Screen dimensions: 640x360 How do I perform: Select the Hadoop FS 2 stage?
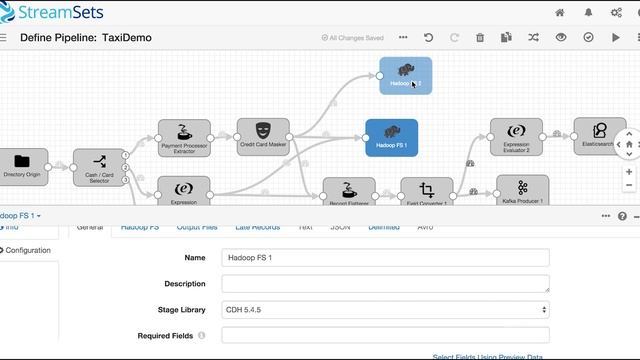coord(406,76)
